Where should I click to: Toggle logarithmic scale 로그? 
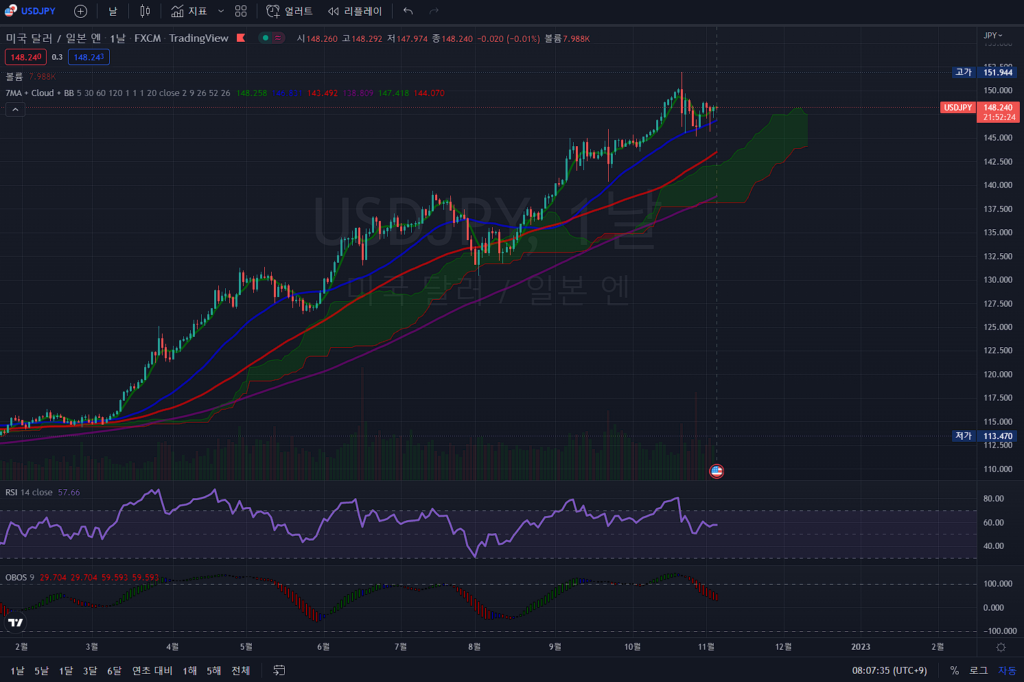pos(978,670)
